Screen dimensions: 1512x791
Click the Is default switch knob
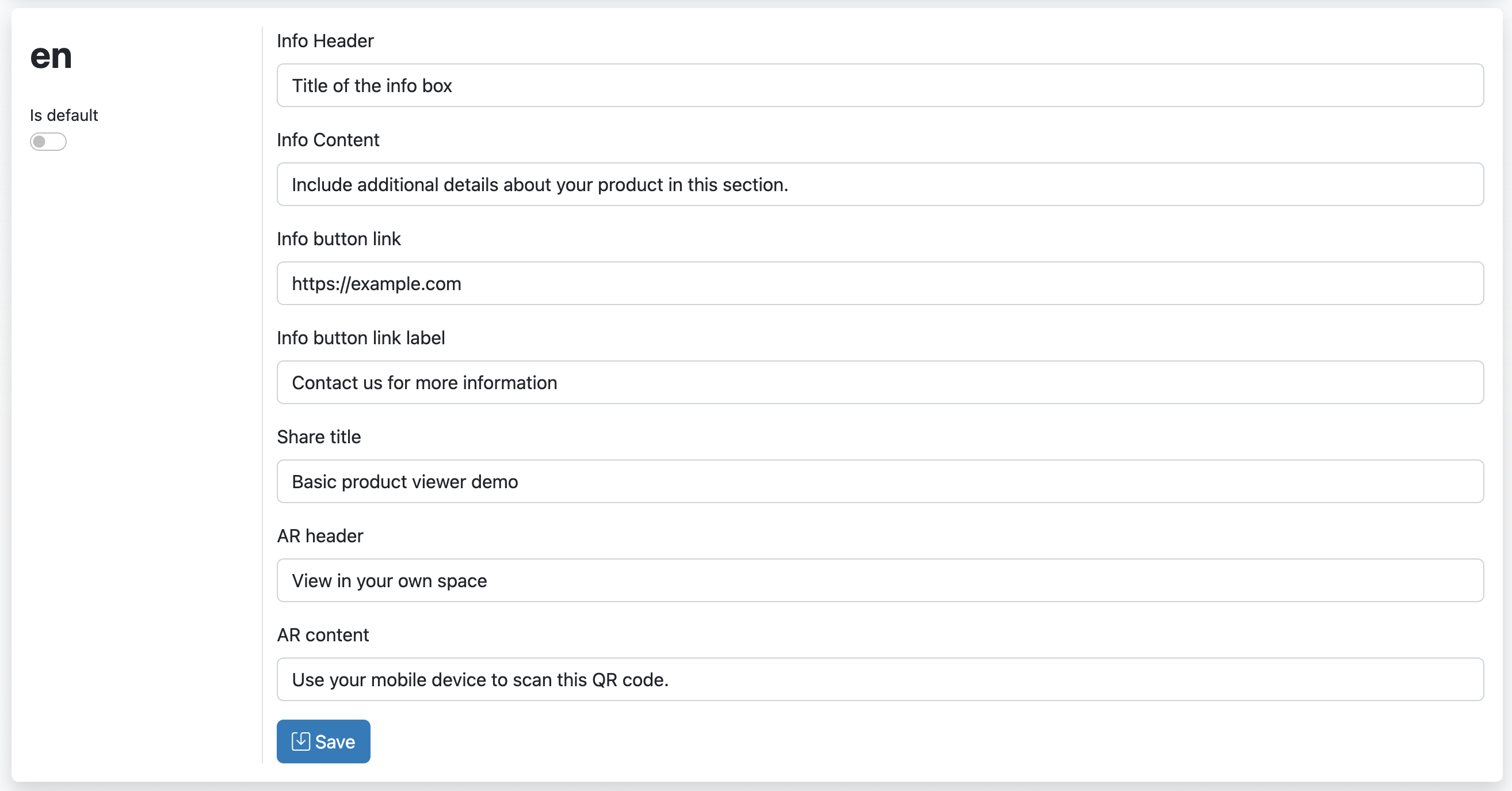(x=41, y=141)
